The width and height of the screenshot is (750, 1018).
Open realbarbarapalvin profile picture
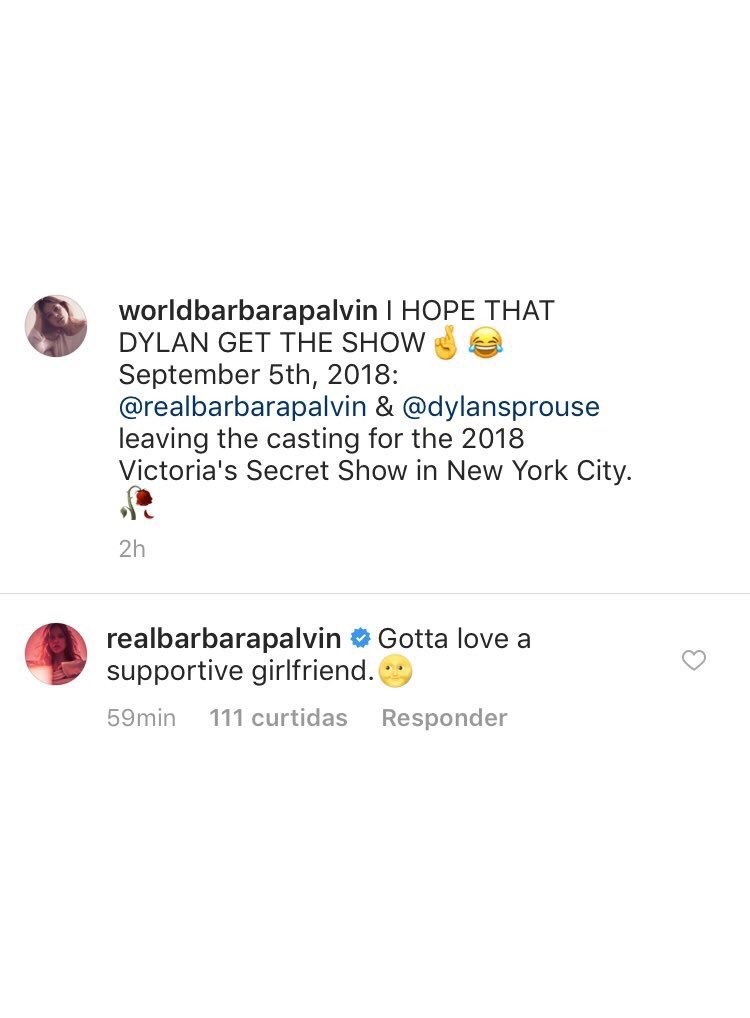click(56, 654)
